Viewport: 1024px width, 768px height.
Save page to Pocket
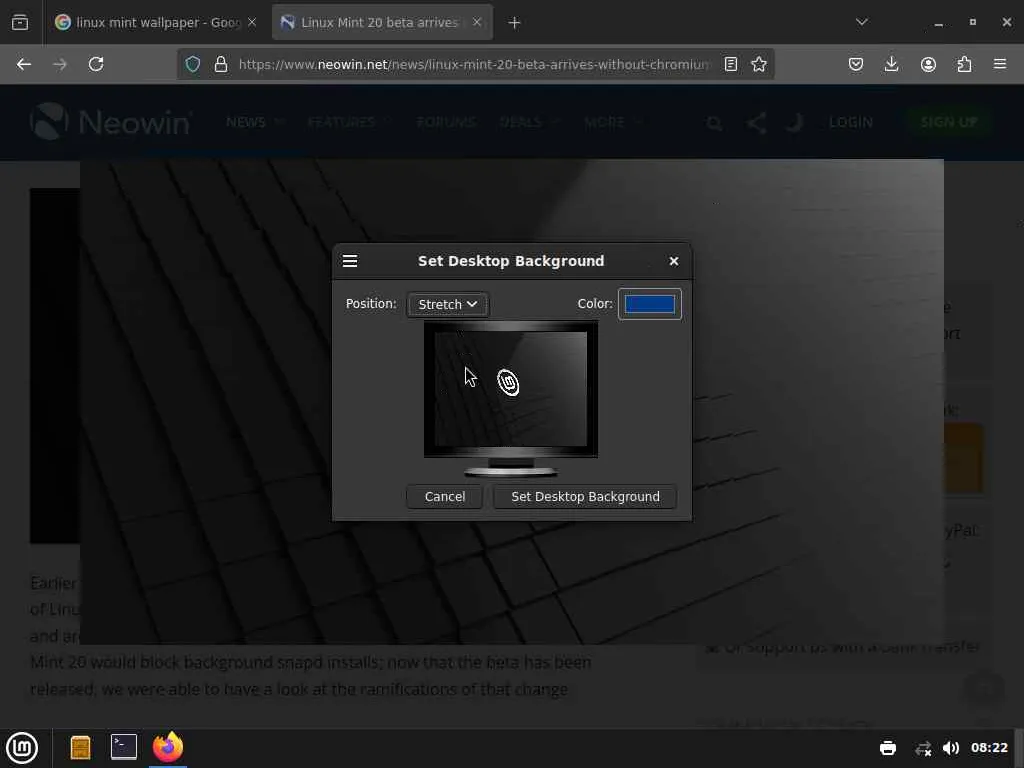856,64
